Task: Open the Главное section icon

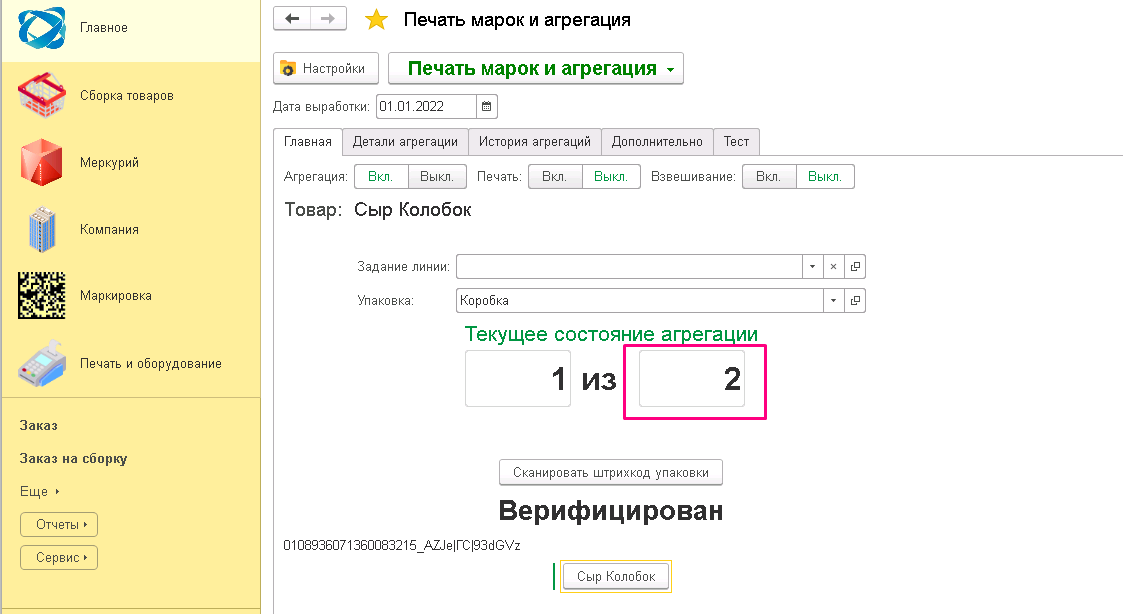Action: 41,28
